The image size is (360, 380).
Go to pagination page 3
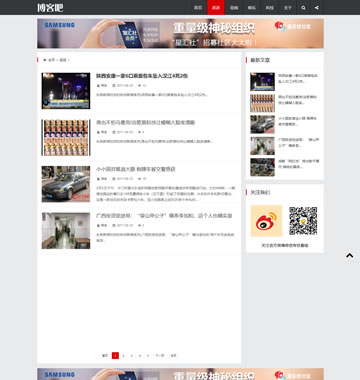tap(132, 356)
